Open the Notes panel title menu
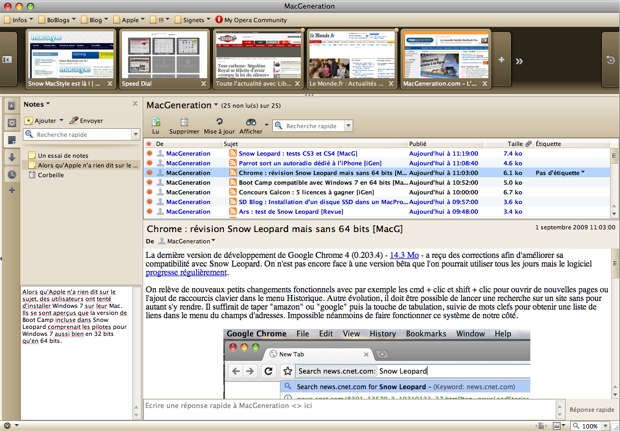 point(36,104)
